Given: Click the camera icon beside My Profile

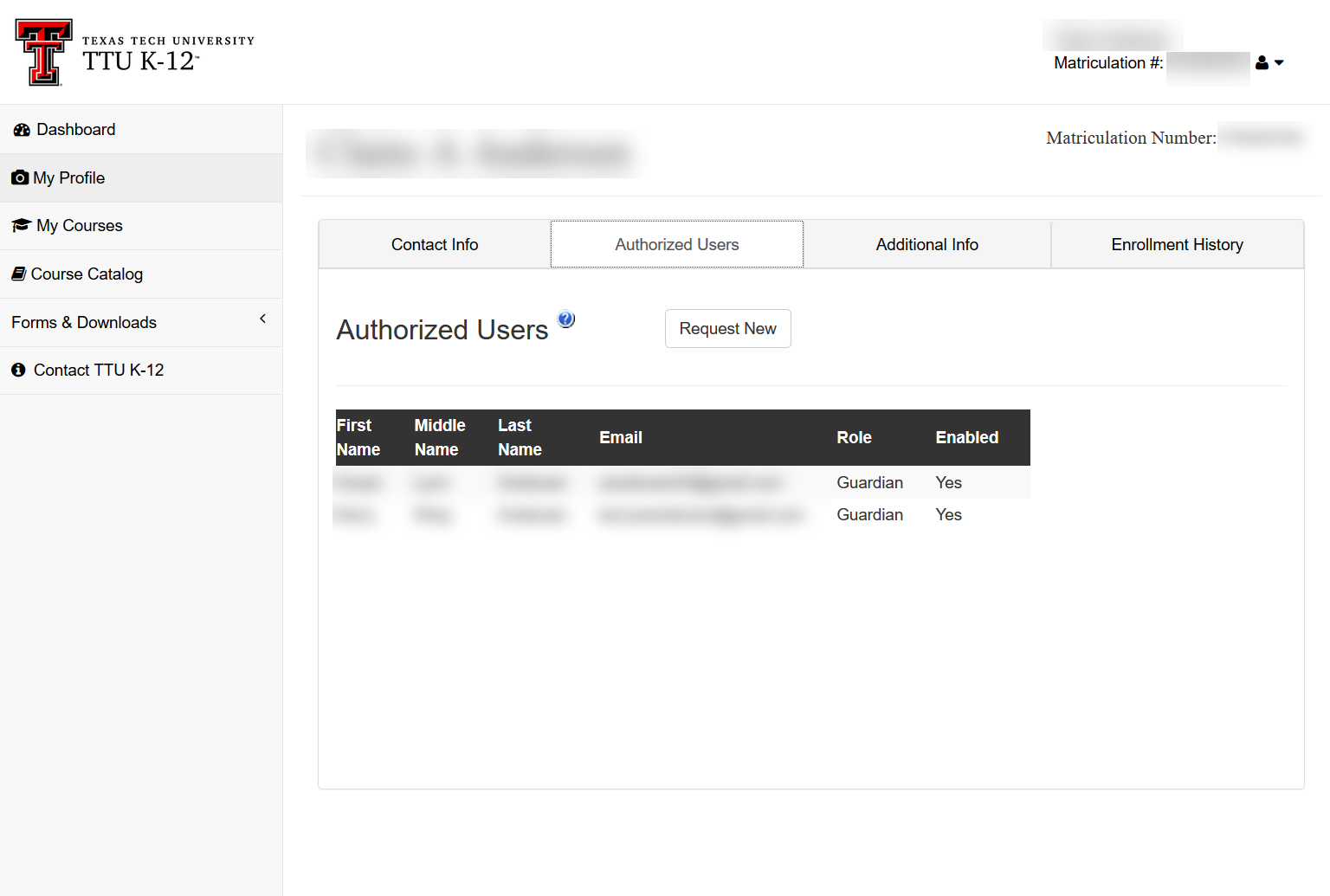Looking at the screenshot, I should [20, 178].
